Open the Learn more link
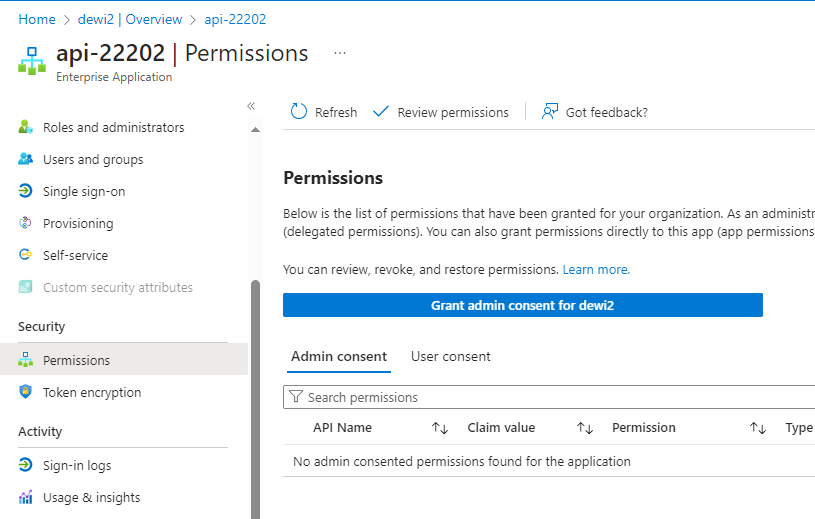Image resolution: width=815 pixels, height=519 pixels. [x=596, y=270]
